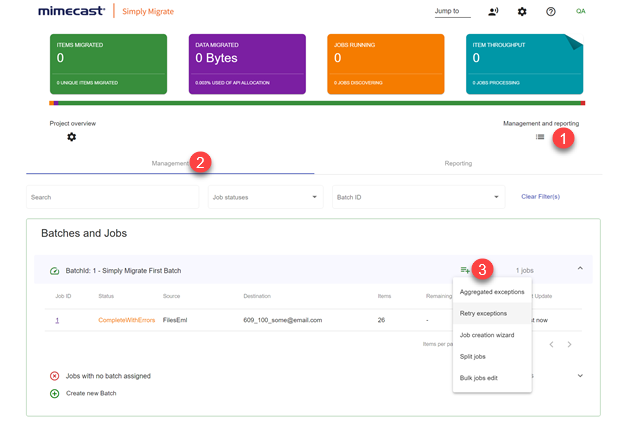
Task: Collapse the Simply Migrate First Batch row
Action: (580, 269)
